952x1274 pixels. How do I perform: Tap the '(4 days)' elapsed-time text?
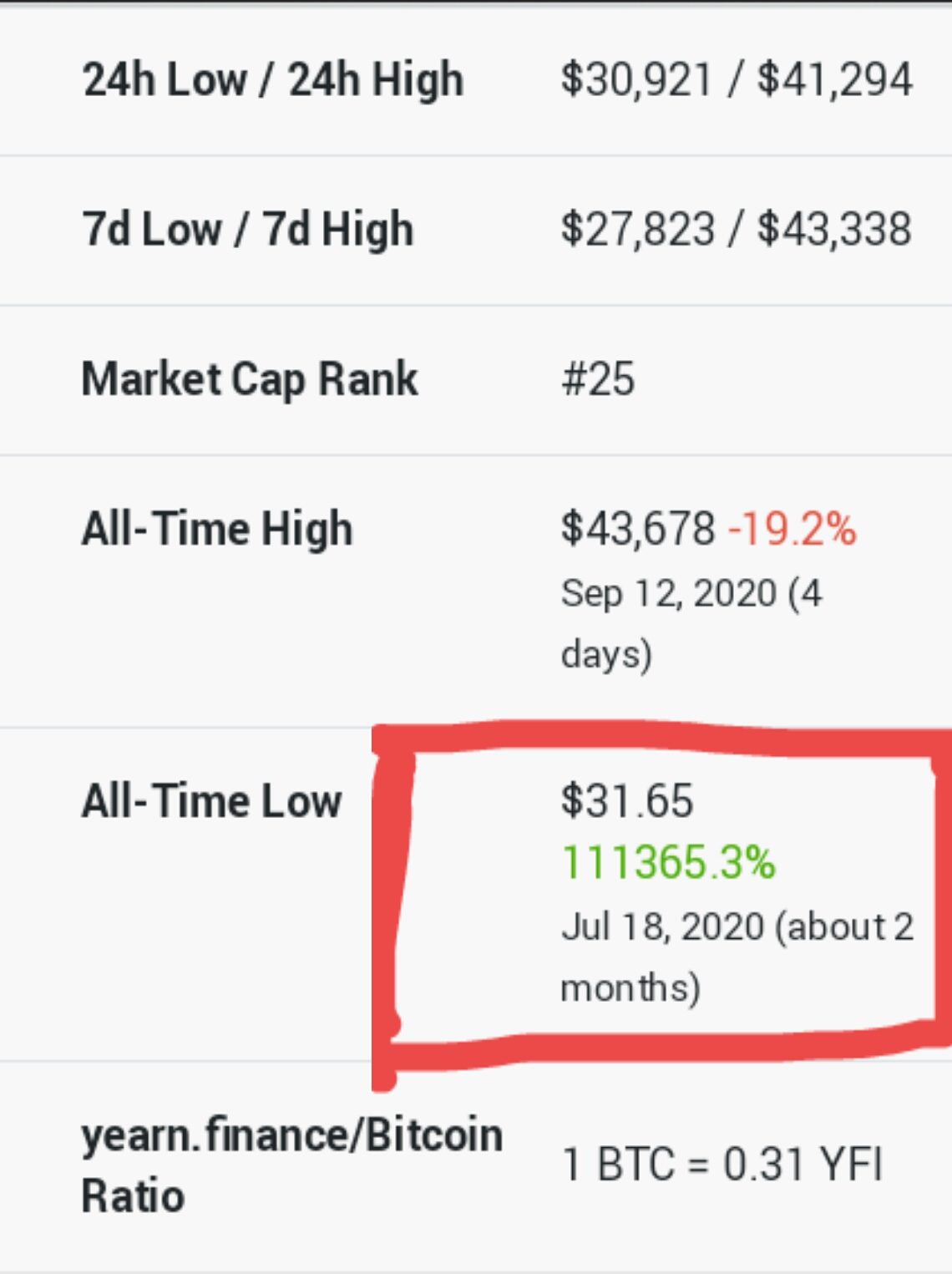point(606,654)
